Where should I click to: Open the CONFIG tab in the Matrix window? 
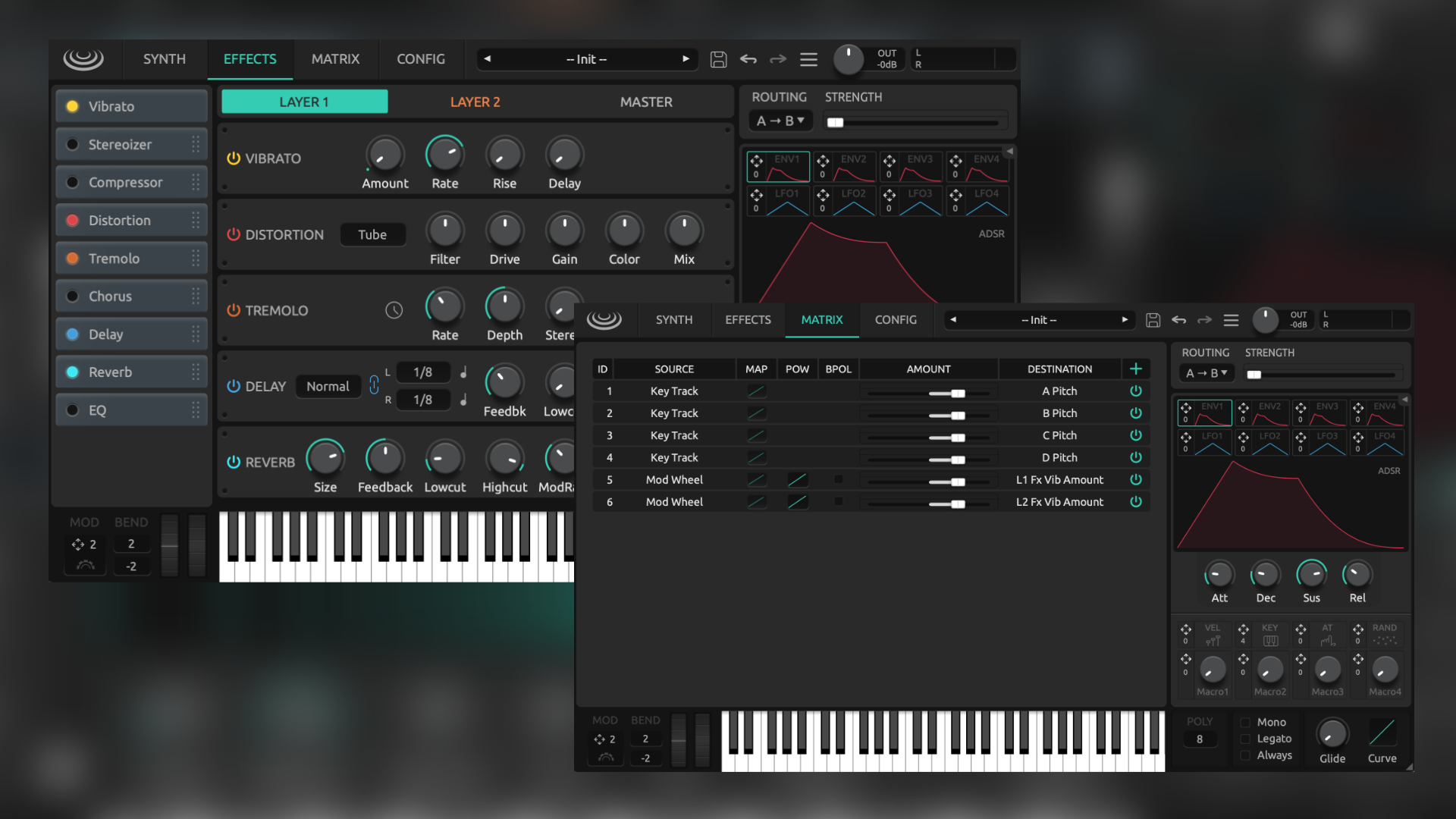[895, 320]
